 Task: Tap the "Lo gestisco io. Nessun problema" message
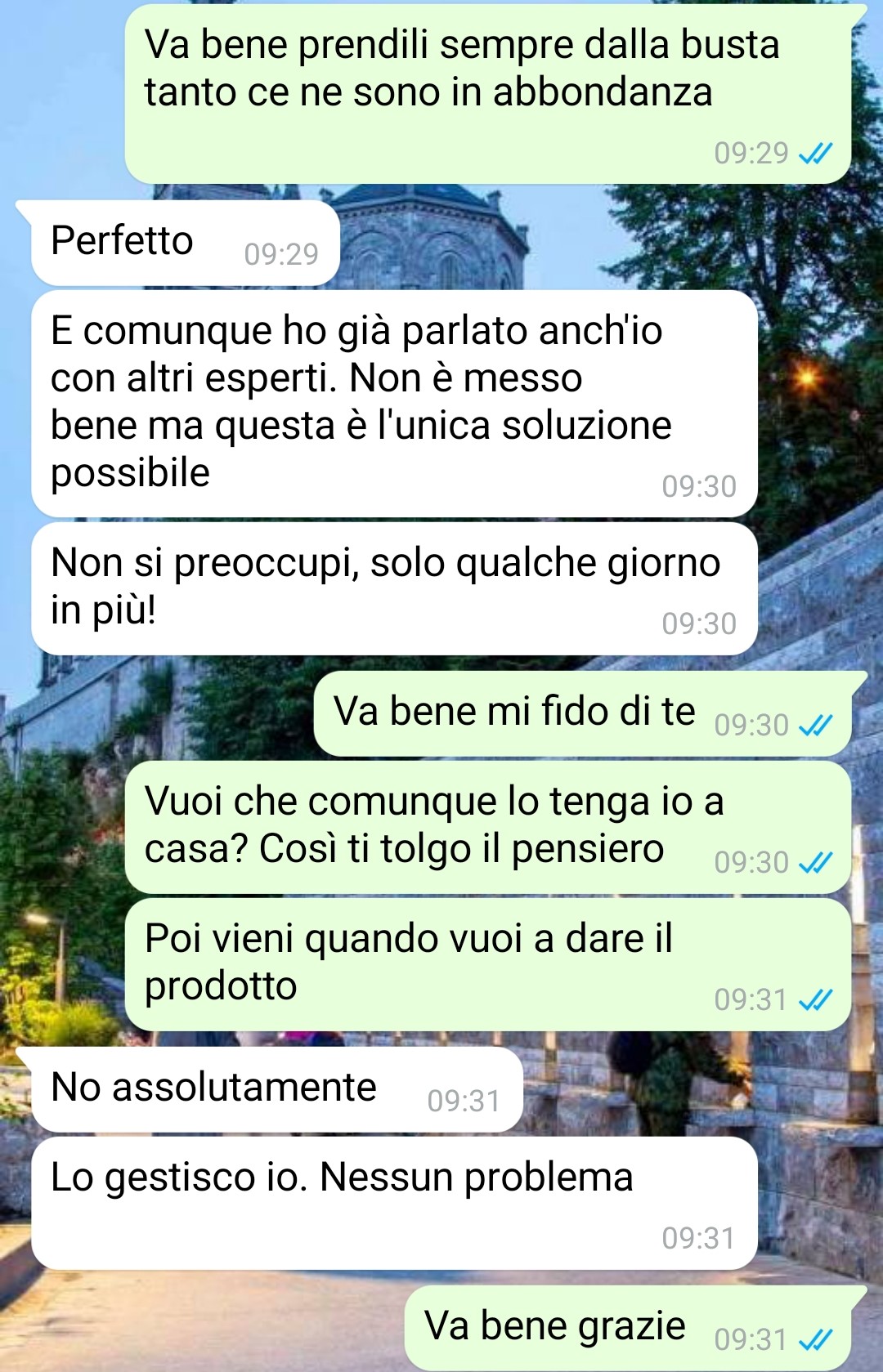394,1204
